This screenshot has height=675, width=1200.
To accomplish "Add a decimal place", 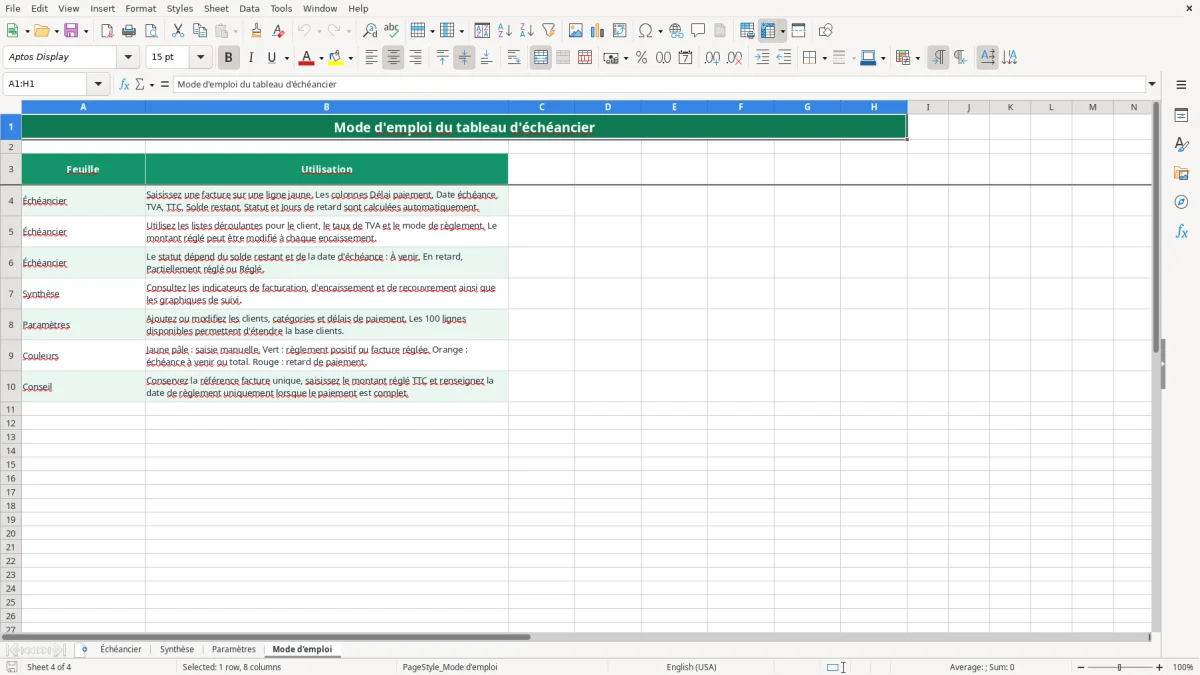I will (x=713, y=58).
